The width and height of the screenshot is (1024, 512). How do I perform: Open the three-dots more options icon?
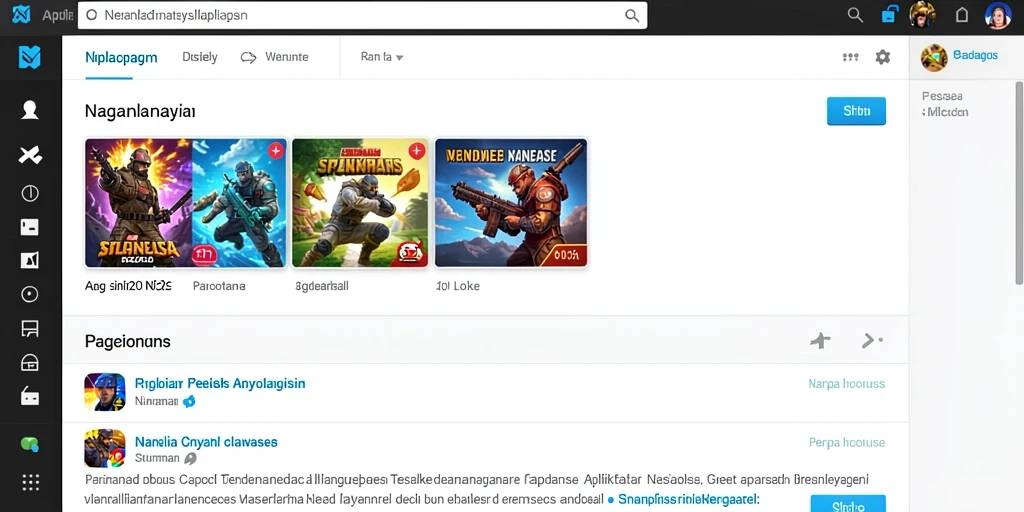point(850,57)
